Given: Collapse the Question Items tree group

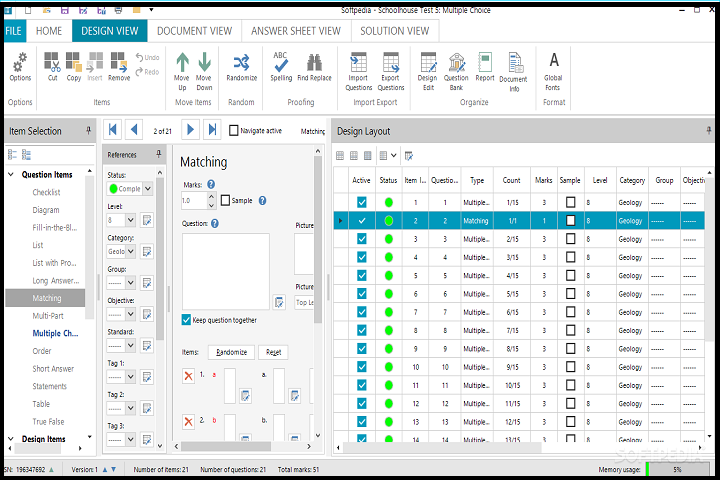Looking at the screenshot, I should [12, 175].
